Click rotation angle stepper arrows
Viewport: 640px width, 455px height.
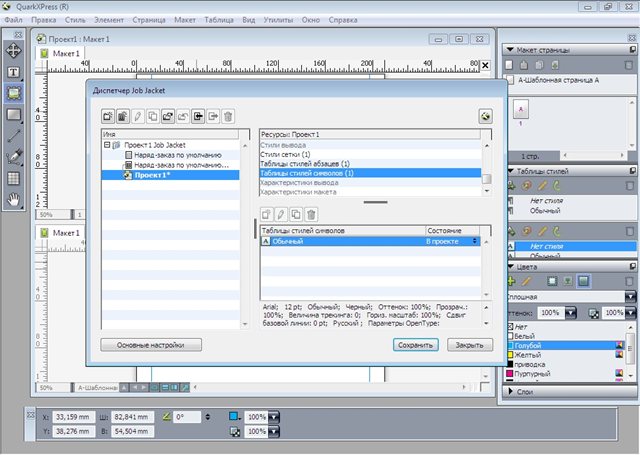208,417
